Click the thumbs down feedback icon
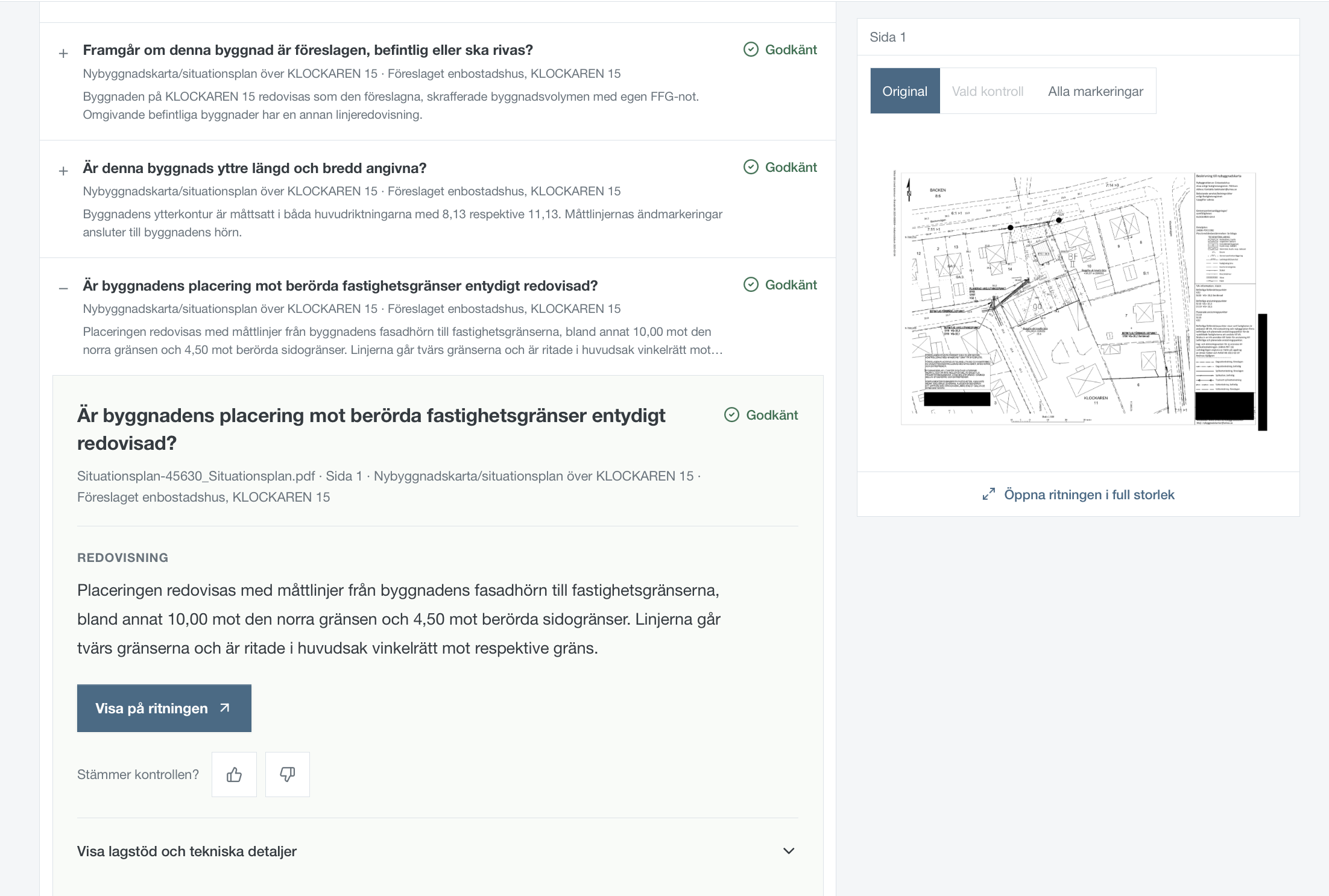This screenshot has width=1329, height=896. (x=288, y=775)
